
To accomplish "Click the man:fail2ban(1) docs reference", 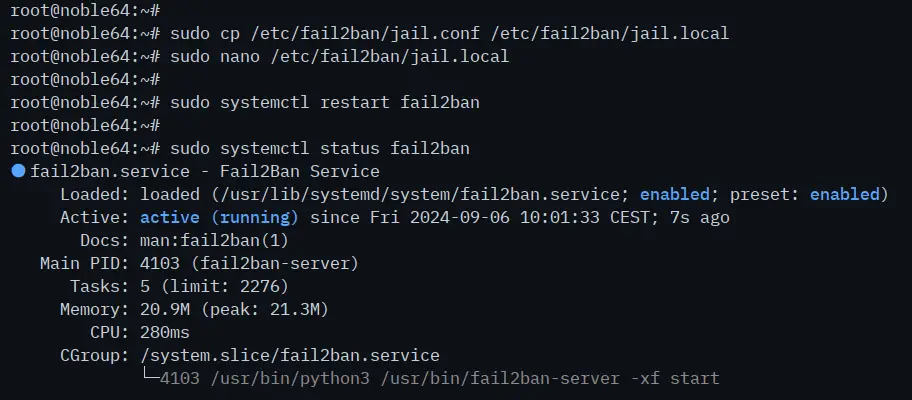I will click(214, 240).
